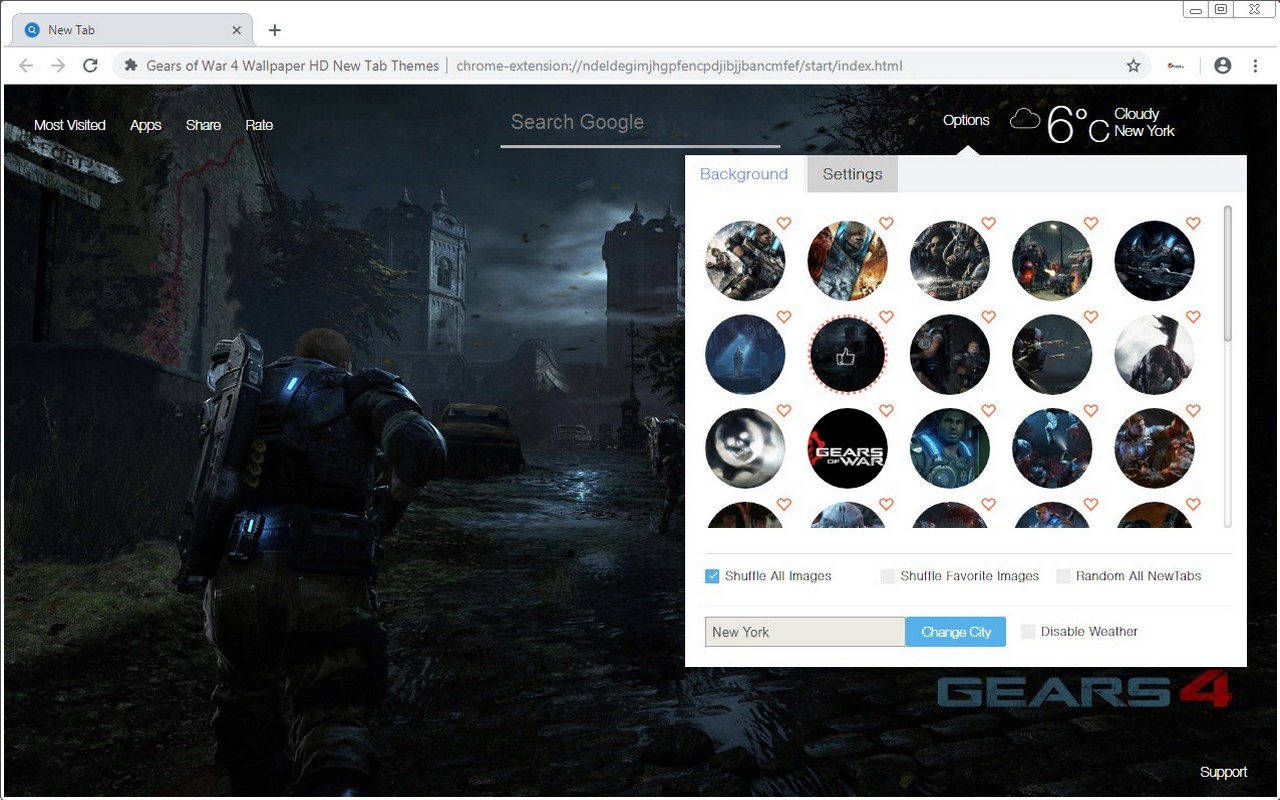Open the Background tab
Image resolution: width=1280 pixels, height=800 pixels.
[x=744, y=174]
